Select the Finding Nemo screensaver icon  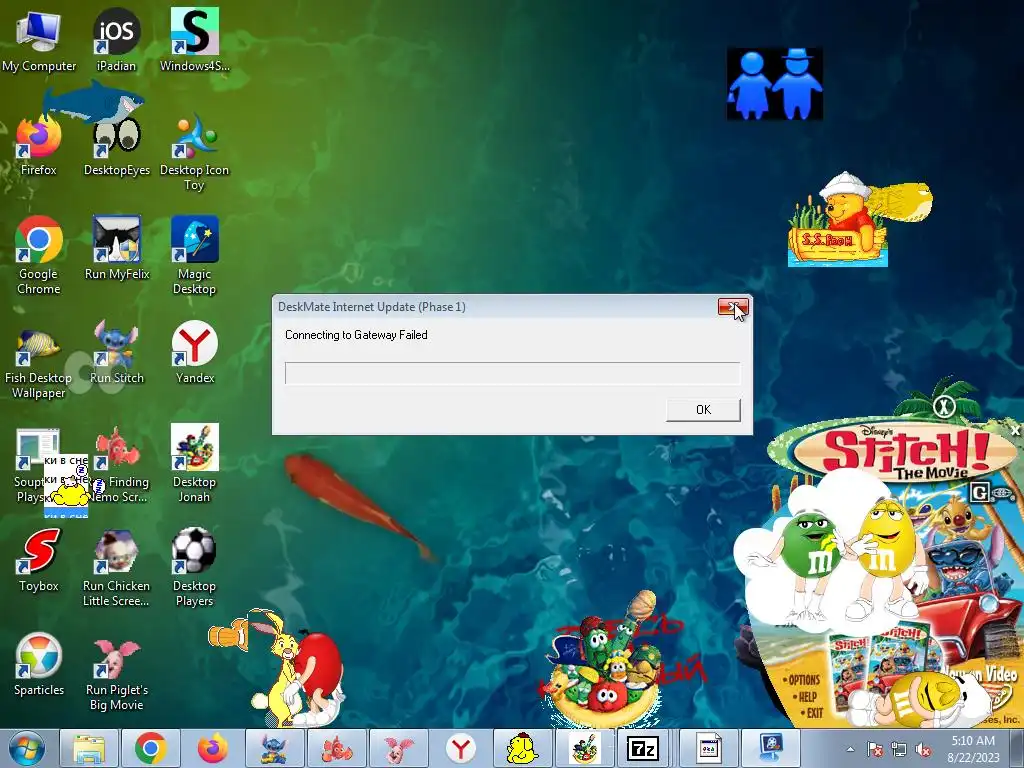coord(117,464)
